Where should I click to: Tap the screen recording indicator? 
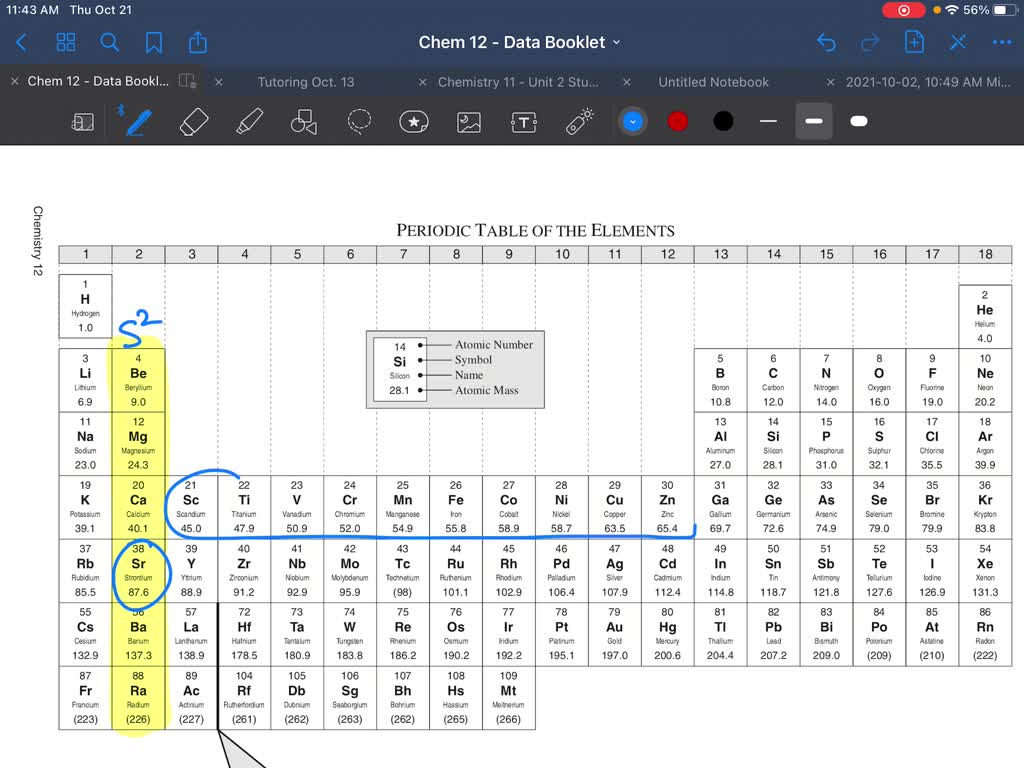(x=903, y=10)
